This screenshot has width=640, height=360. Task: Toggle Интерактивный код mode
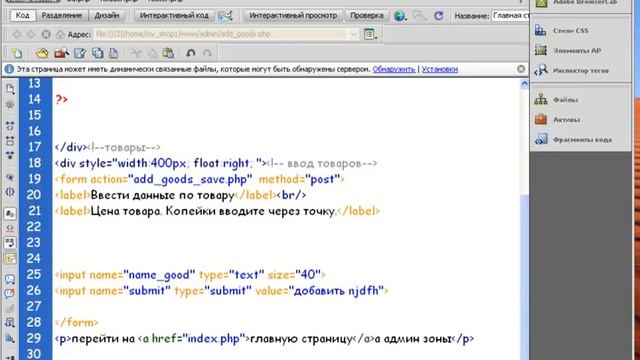click(x=174, y=16)
